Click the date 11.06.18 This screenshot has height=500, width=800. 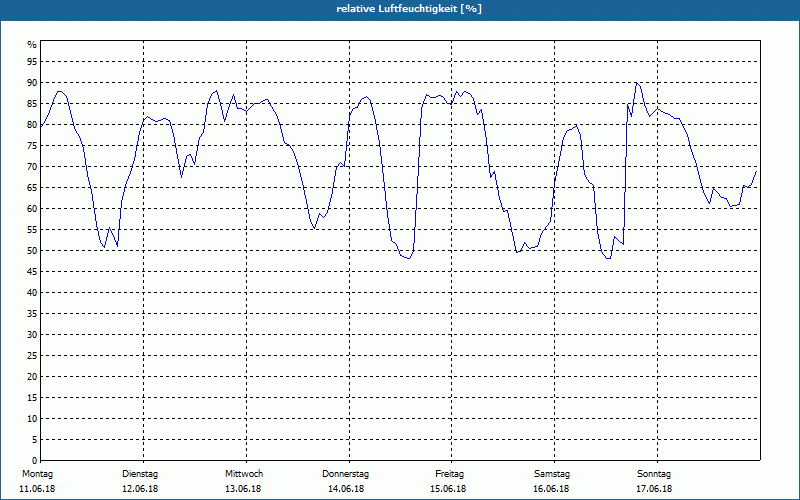[37, 489]
